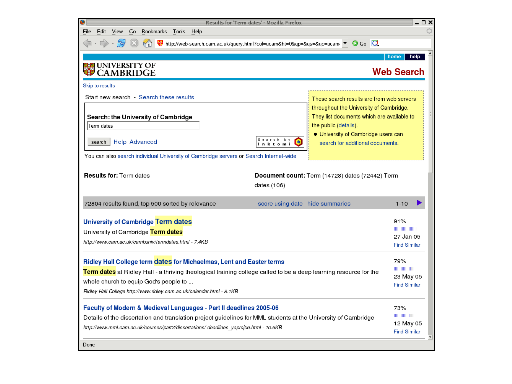Click the University of Cambridge crest logo
The height and width of the screenshot is (384, 512).
click(89, 69)
